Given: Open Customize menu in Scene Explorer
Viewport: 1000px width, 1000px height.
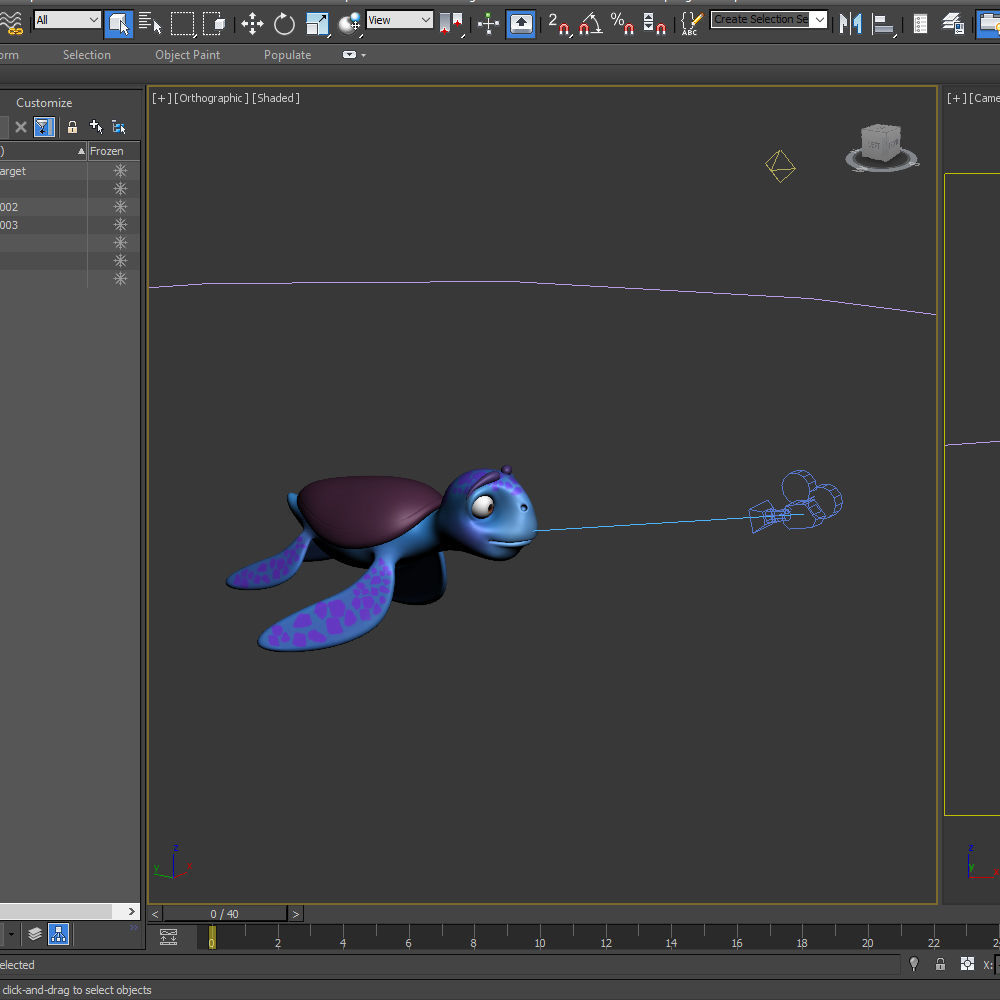Looking at the screenshot, I should [44, 103].
